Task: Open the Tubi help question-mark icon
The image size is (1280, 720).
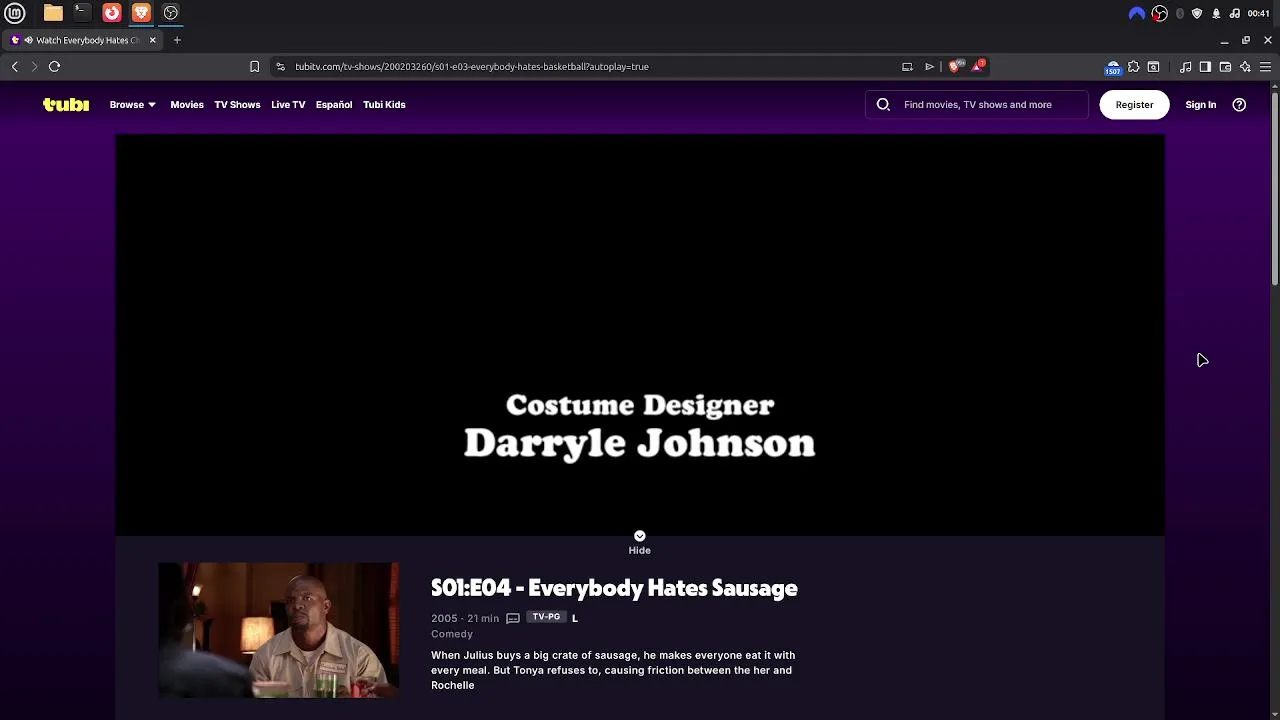Action: point(1239,104)
